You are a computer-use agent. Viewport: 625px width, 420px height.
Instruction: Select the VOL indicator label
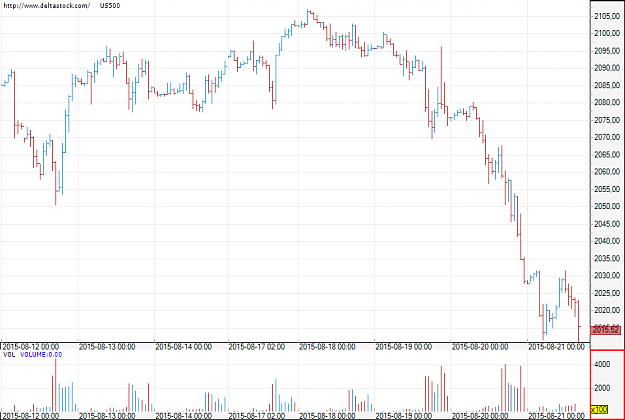coord(9,354)
